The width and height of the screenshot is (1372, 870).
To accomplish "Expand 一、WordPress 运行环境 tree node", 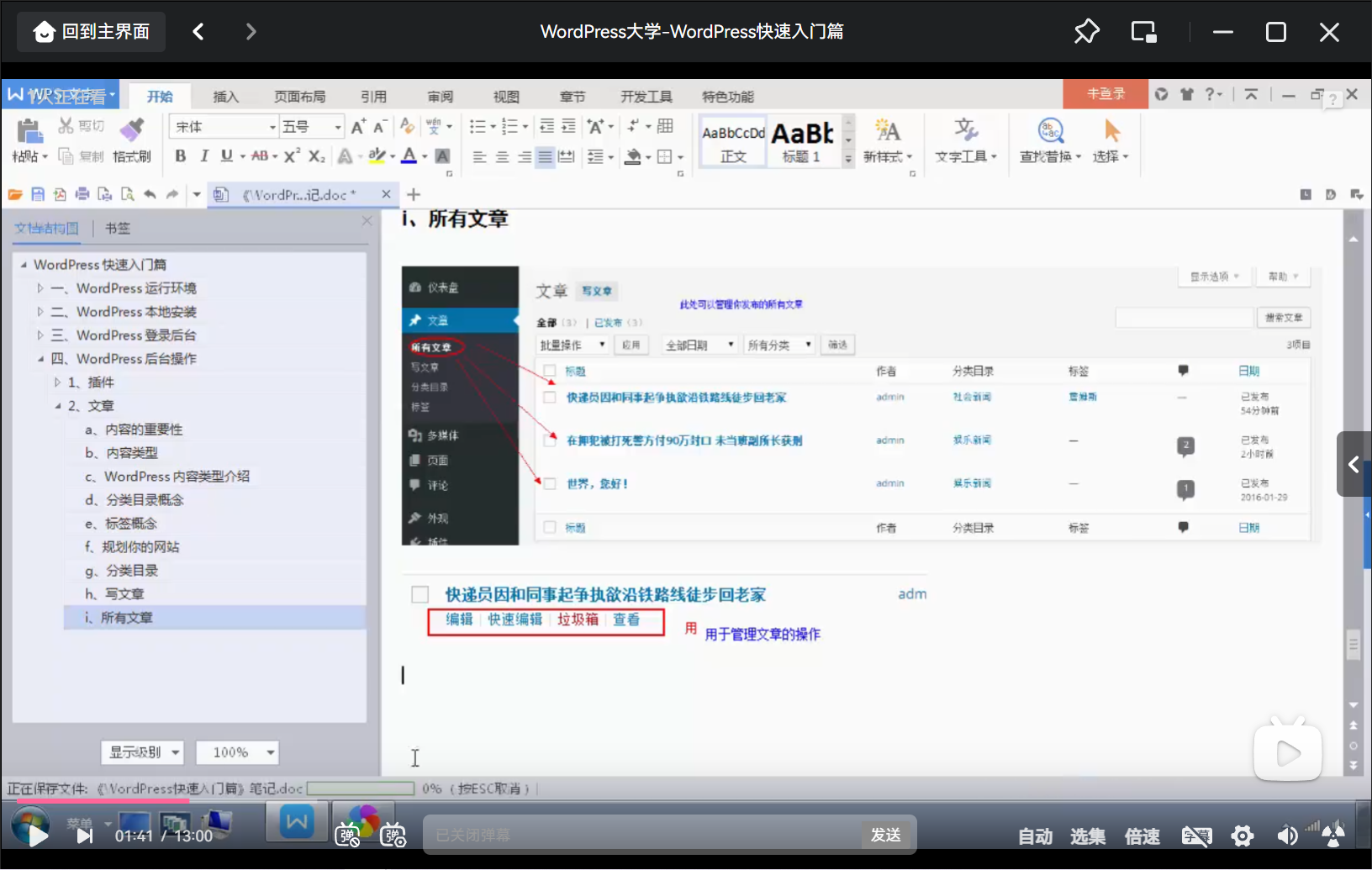I will click(x=40, y=288).
